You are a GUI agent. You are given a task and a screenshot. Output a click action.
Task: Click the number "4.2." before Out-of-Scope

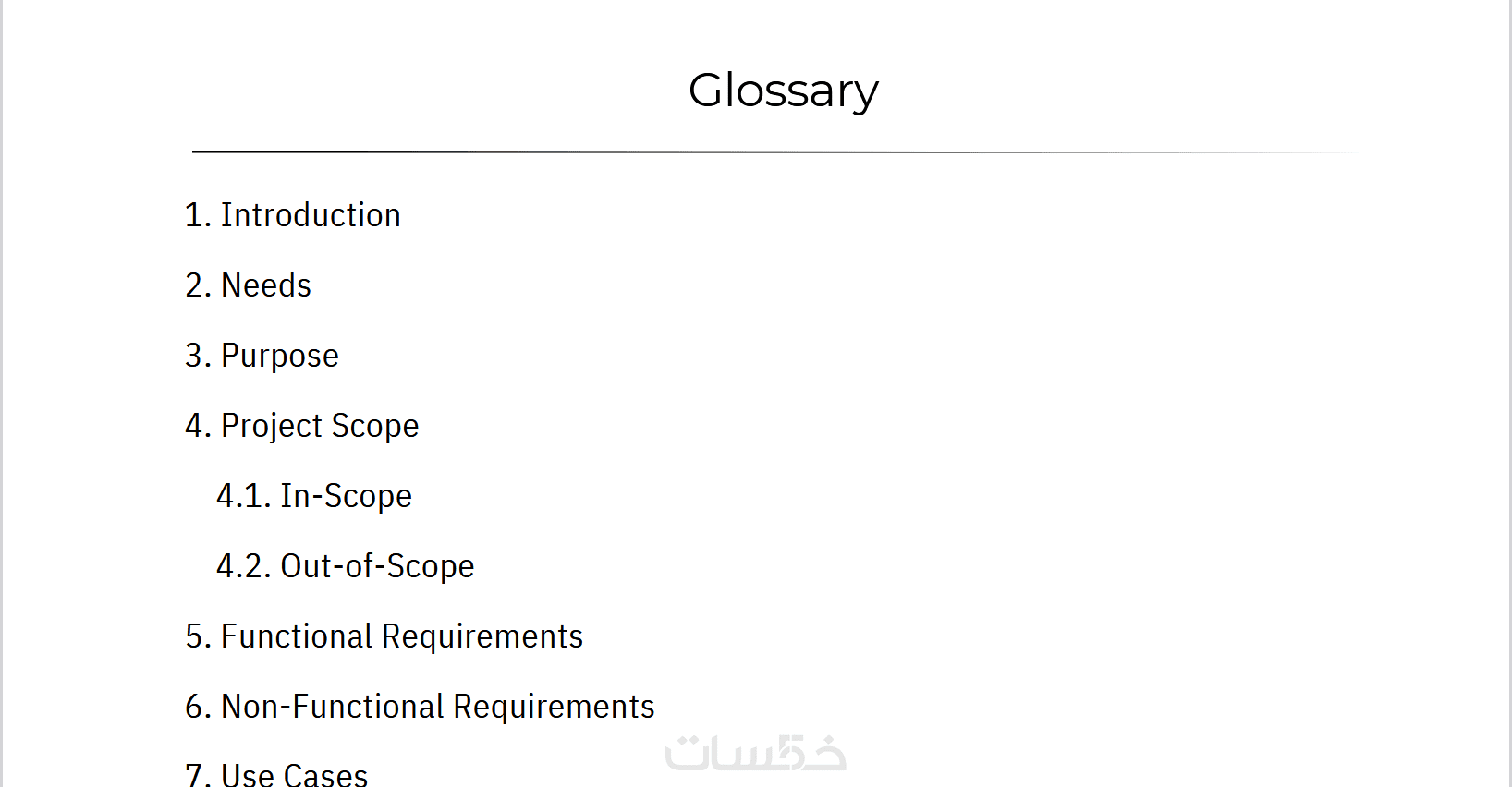point(243,566)
